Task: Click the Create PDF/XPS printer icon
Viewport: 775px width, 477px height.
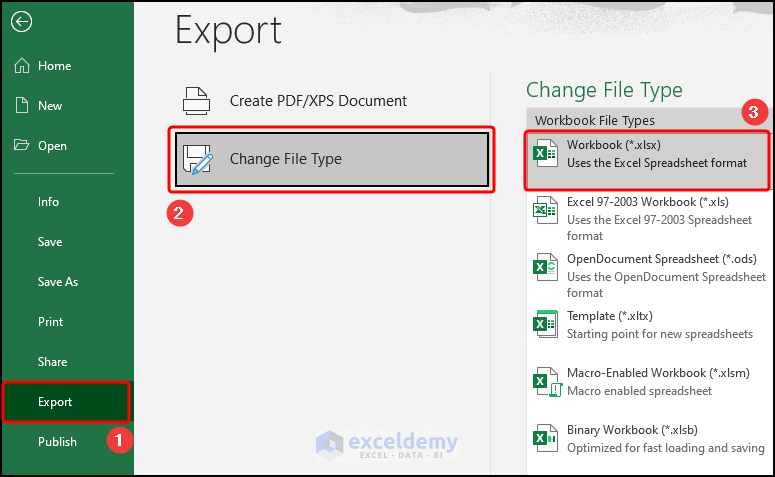Action: pos(196,101)
